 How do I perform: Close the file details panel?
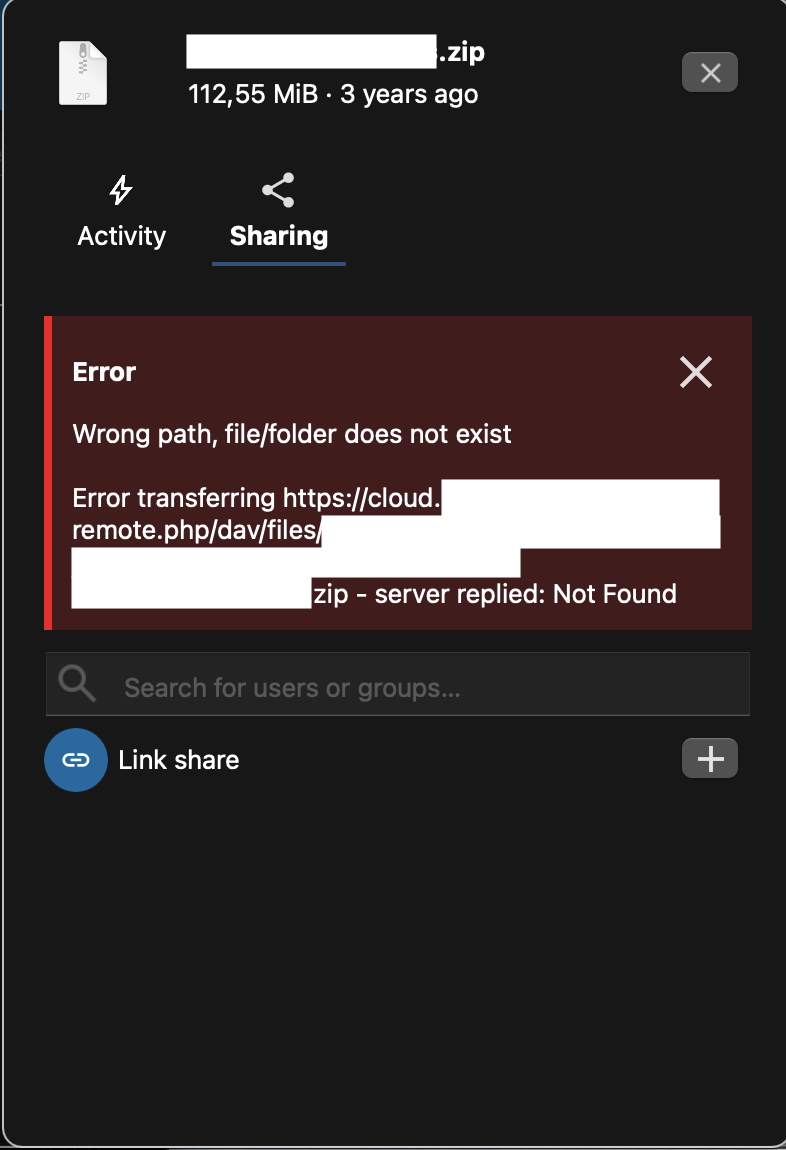710,72
